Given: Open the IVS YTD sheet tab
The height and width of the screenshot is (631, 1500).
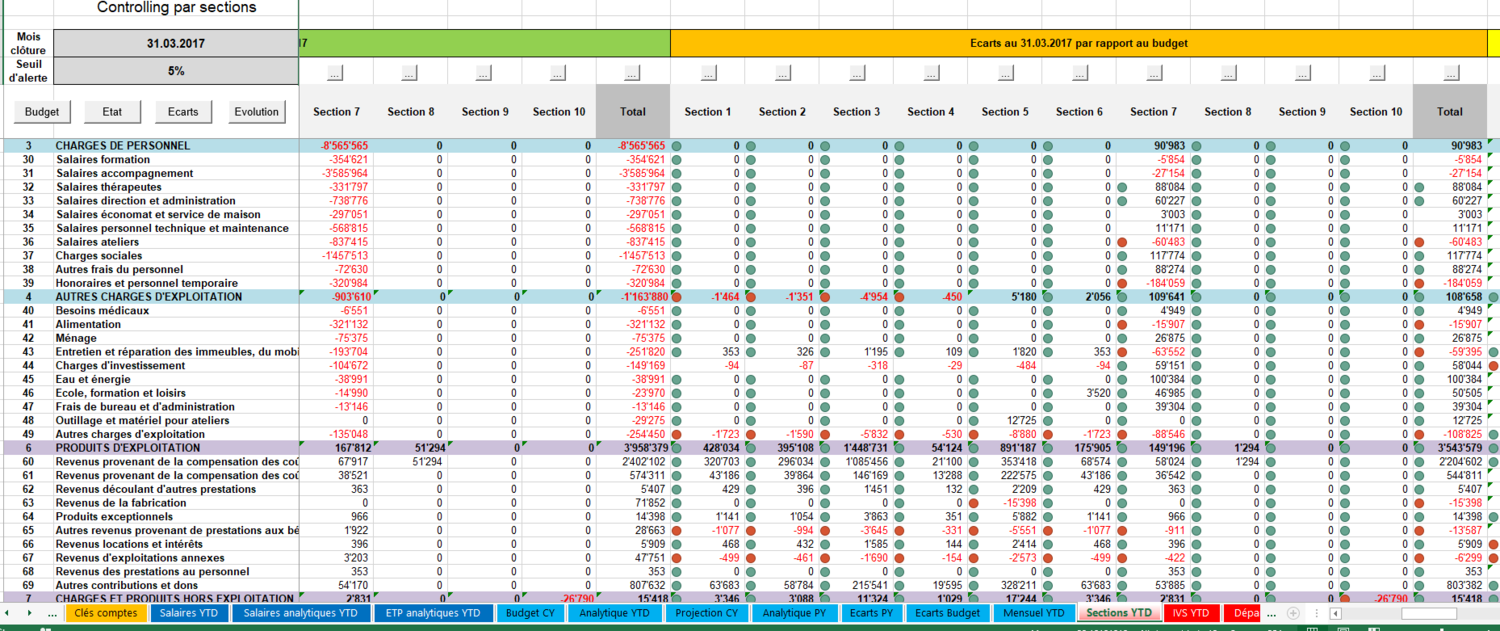Looking at the screenshot, I should click(x=1191, y=613).
